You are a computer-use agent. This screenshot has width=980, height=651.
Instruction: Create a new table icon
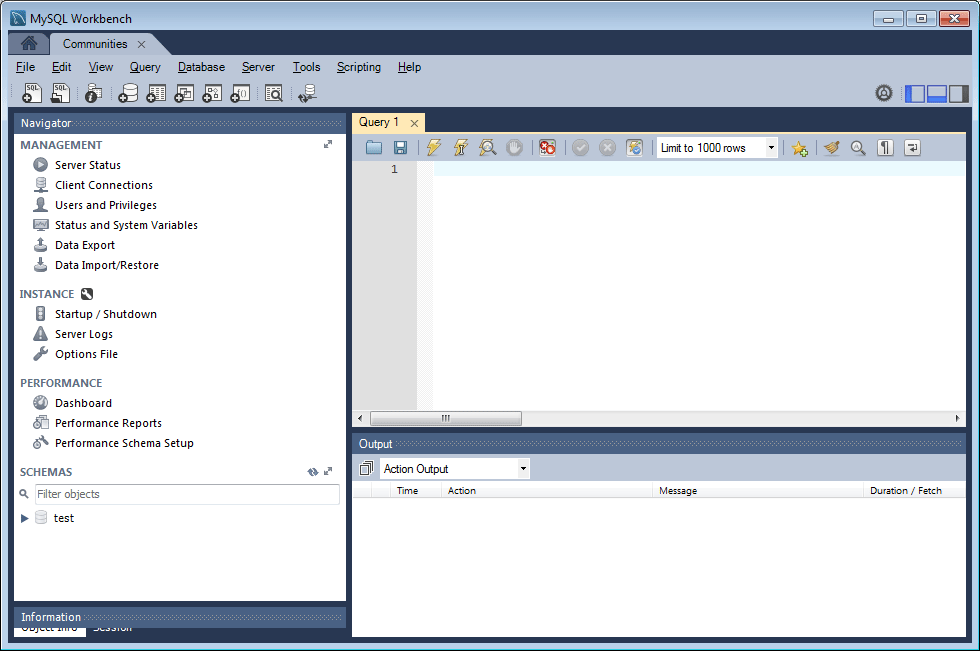156,93
